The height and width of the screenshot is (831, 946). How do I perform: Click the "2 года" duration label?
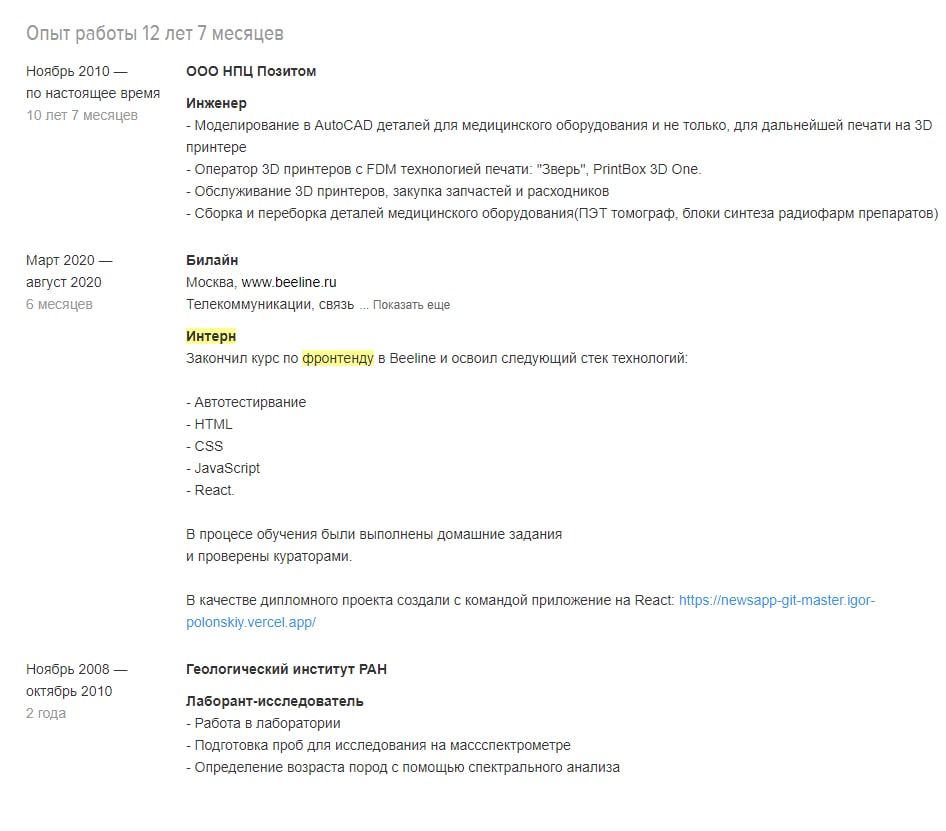tap(46, 713)
